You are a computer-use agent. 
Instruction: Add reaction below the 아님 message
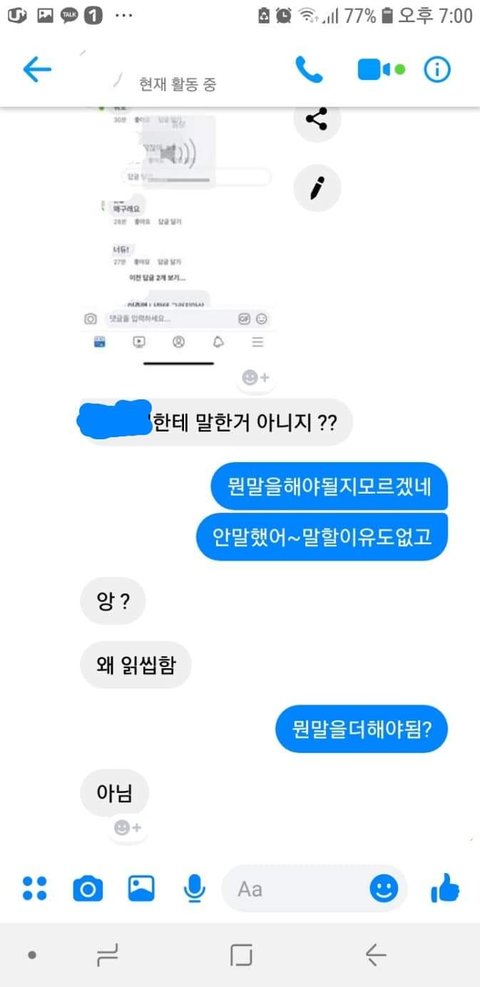[x=128, y=828]
